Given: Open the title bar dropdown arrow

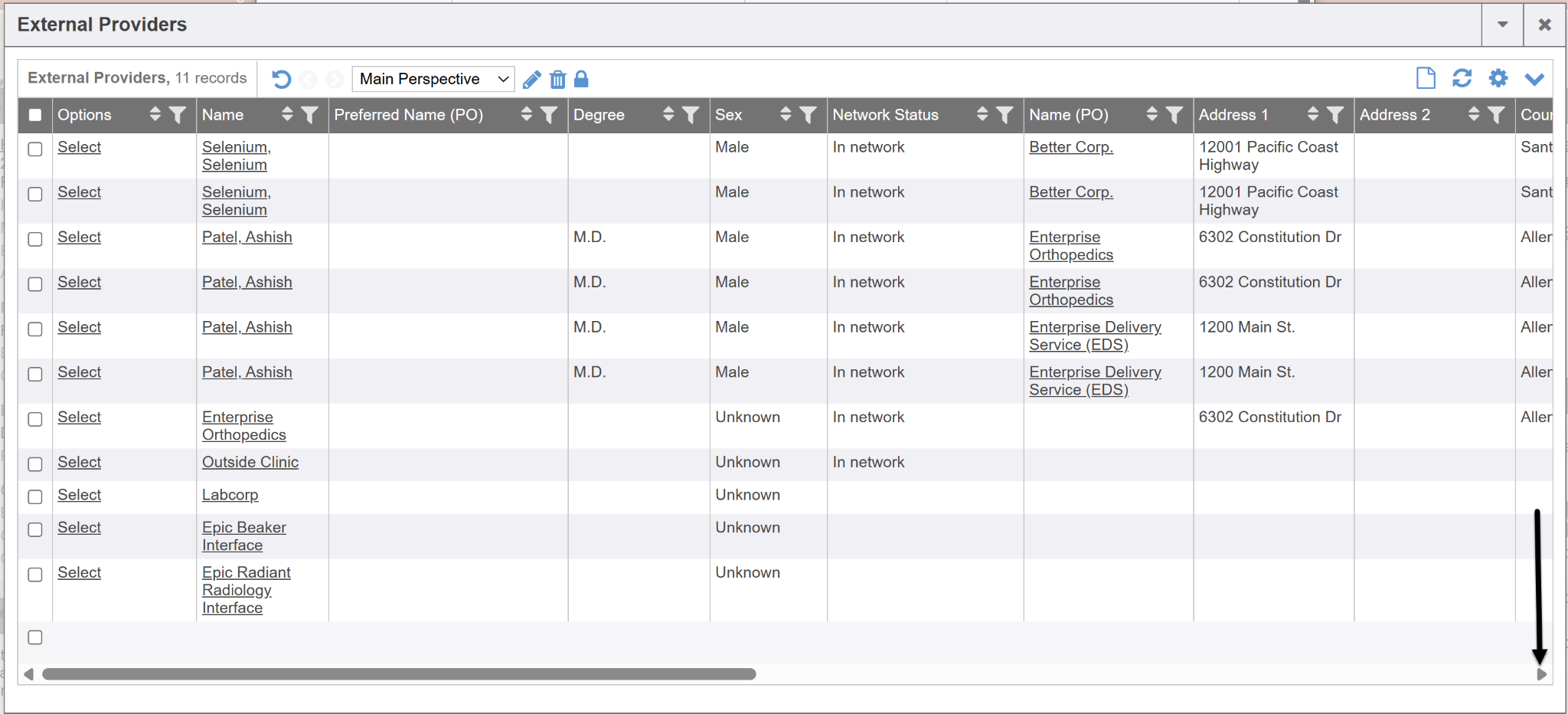Looking at the screenshot, I should click(x=1503, y=25).
